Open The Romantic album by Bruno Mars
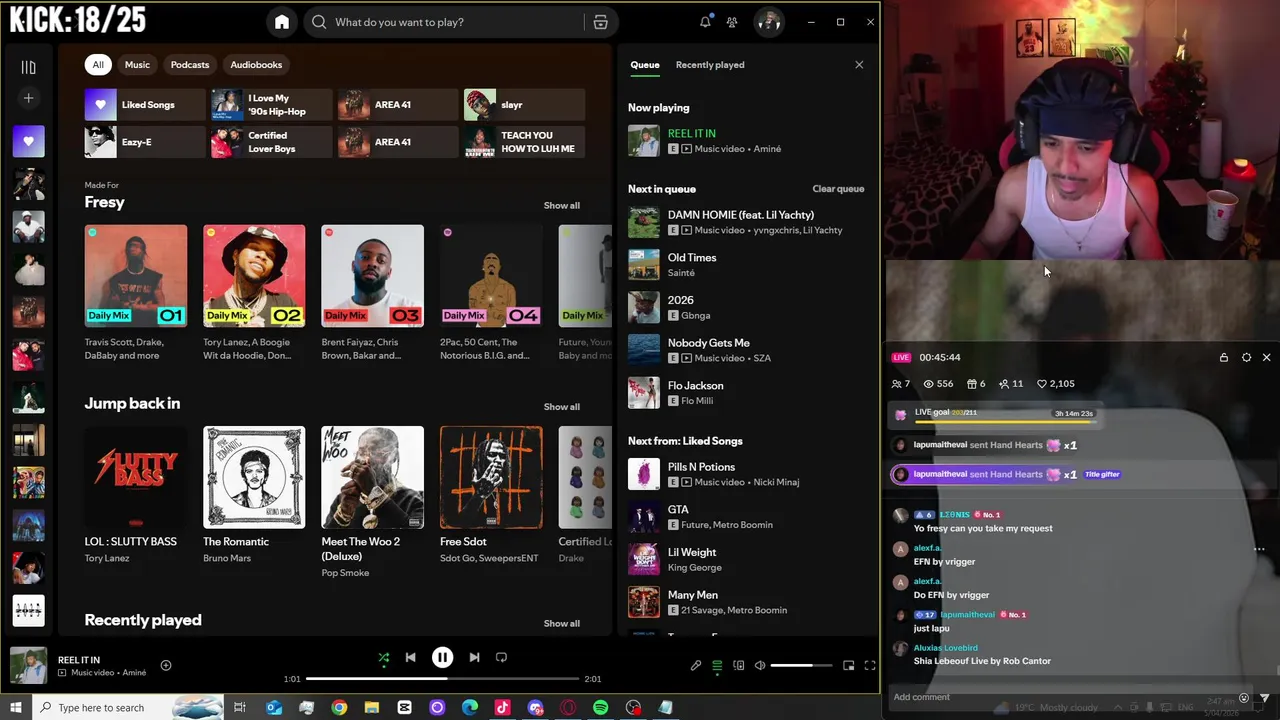The width and height of the screenshot is (1280, 720). click(254, 477)
